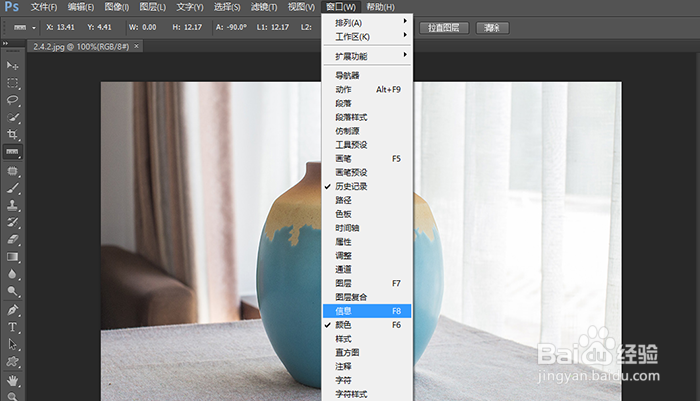Open the 帮助(H) menu

click(380, 7)
